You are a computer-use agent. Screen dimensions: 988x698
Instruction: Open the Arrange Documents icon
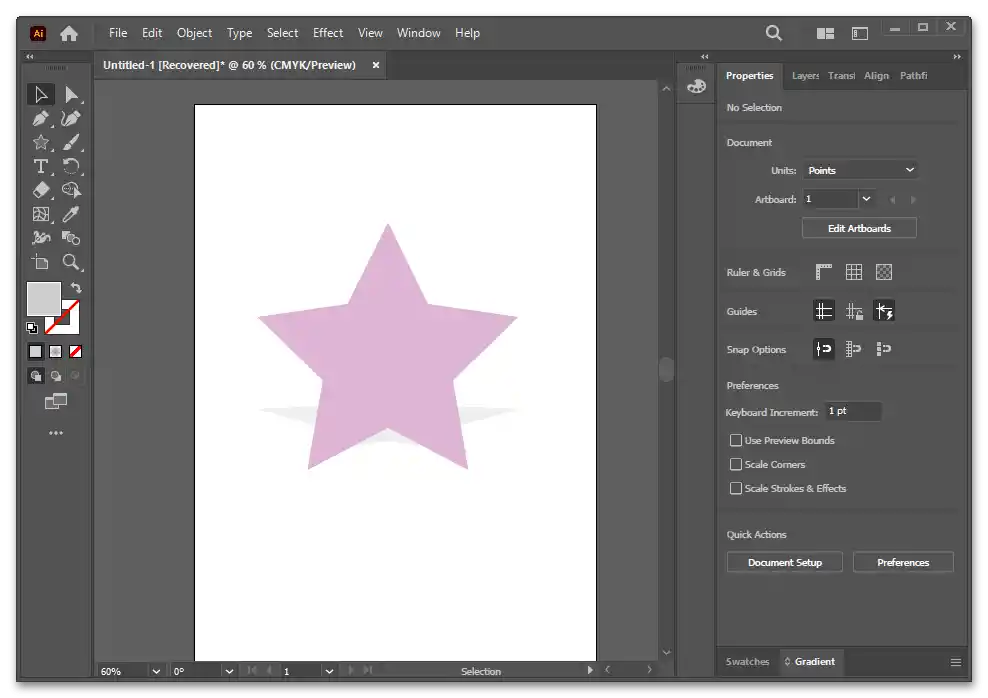825,33
